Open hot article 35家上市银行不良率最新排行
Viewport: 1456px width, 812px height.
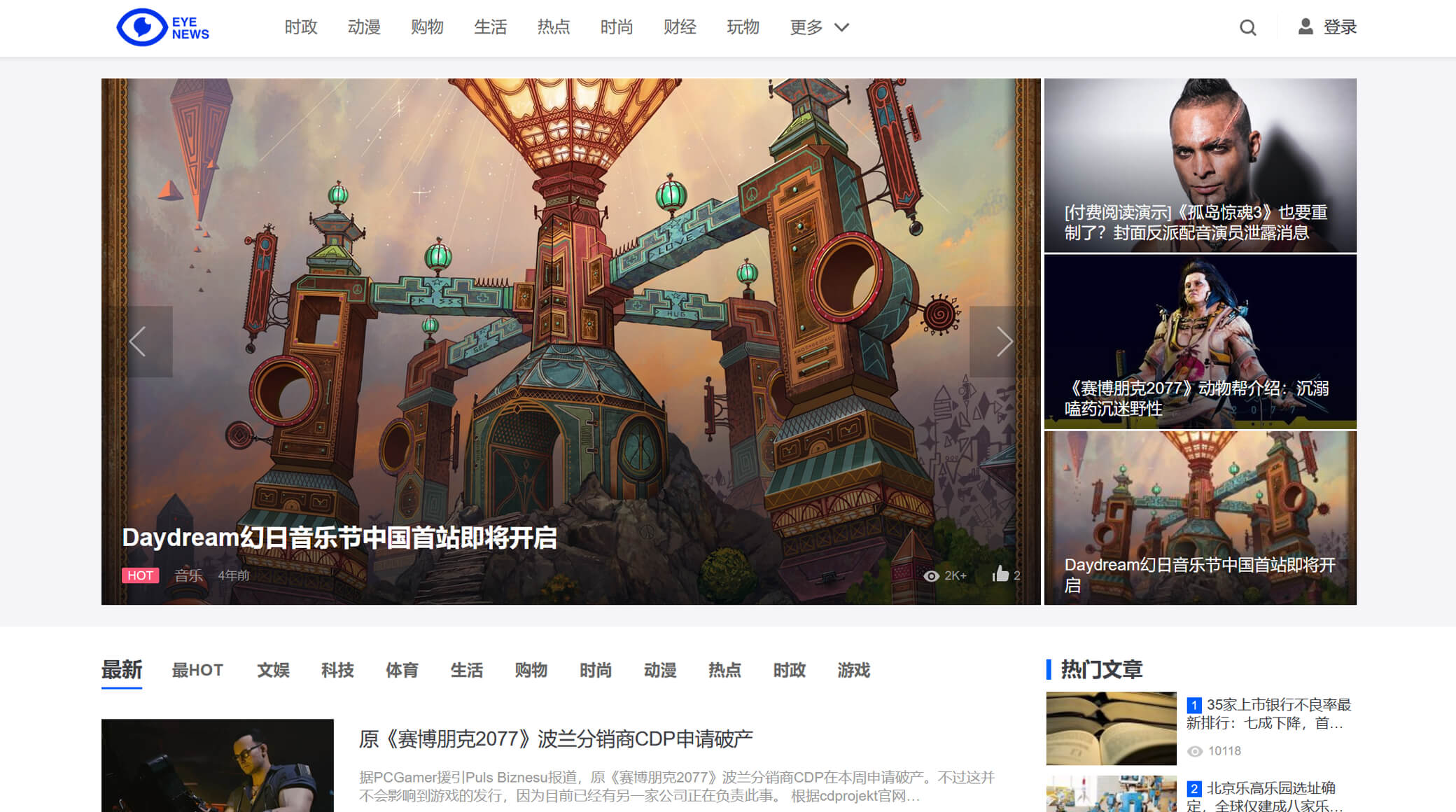click(1269, 714)
